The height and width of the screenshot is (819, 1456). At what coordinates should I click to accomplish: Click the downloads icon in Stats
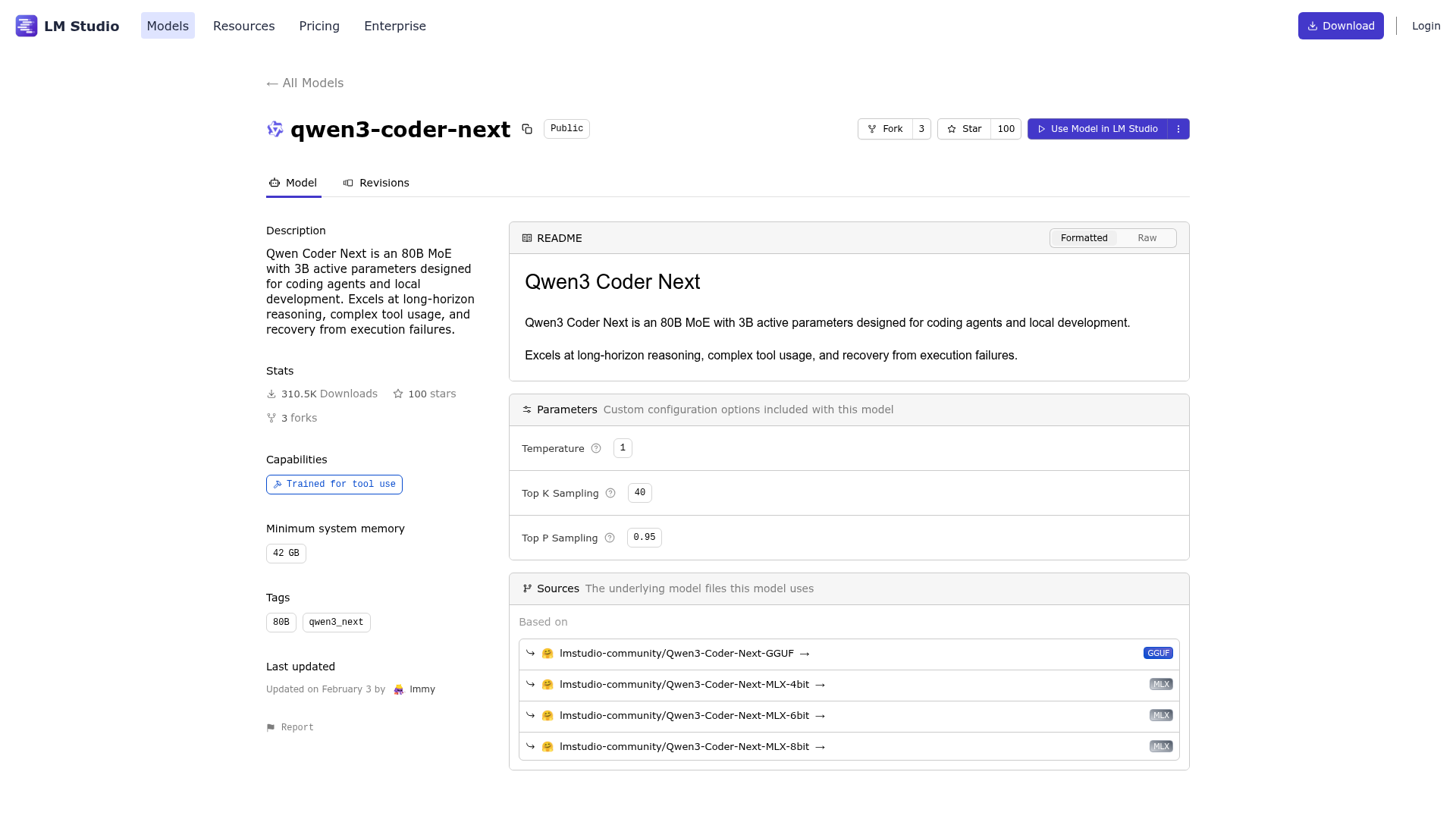271,394
